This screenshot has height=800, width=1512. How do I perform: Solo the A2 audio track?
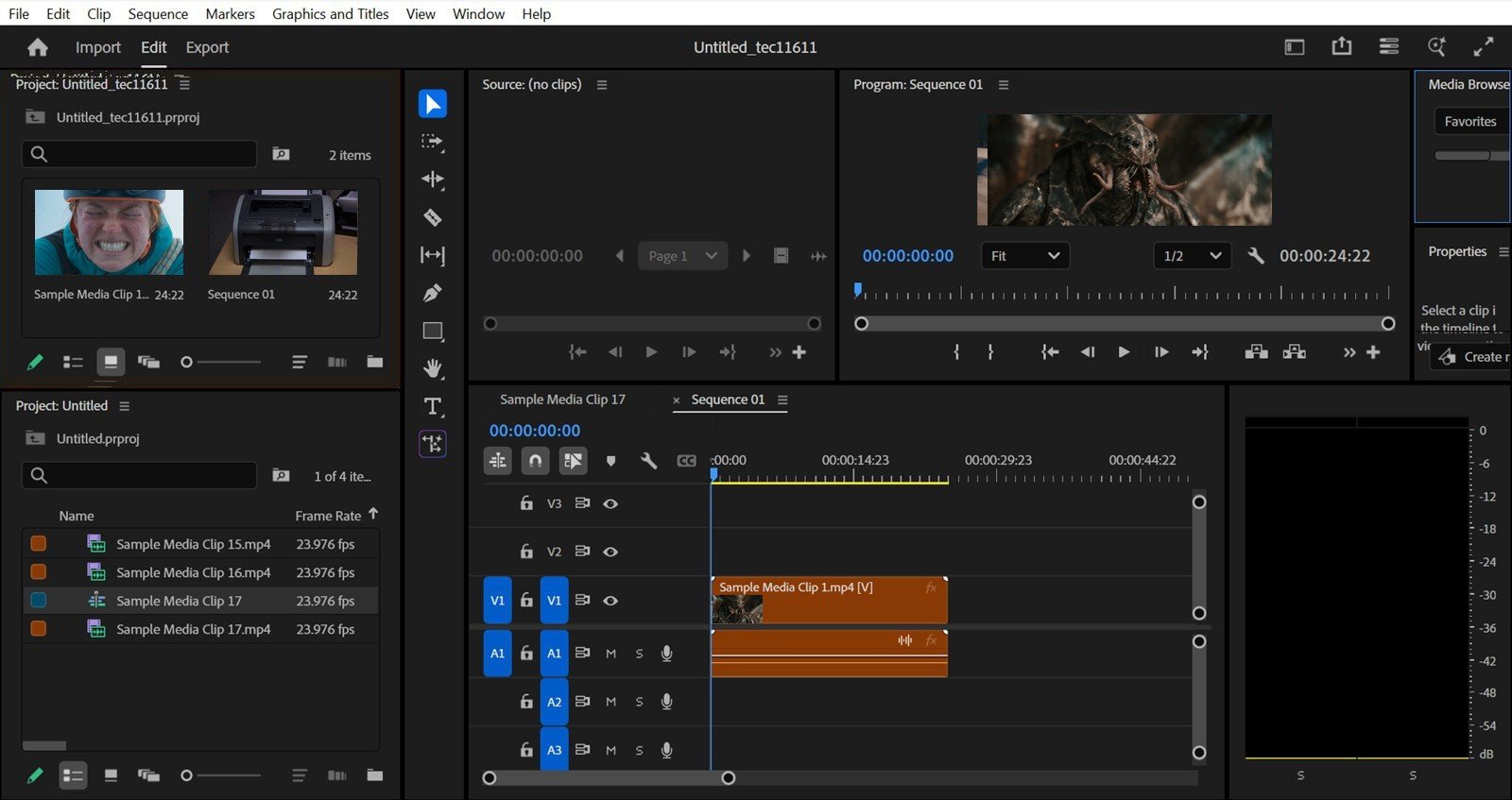click(x=639, y=702)
